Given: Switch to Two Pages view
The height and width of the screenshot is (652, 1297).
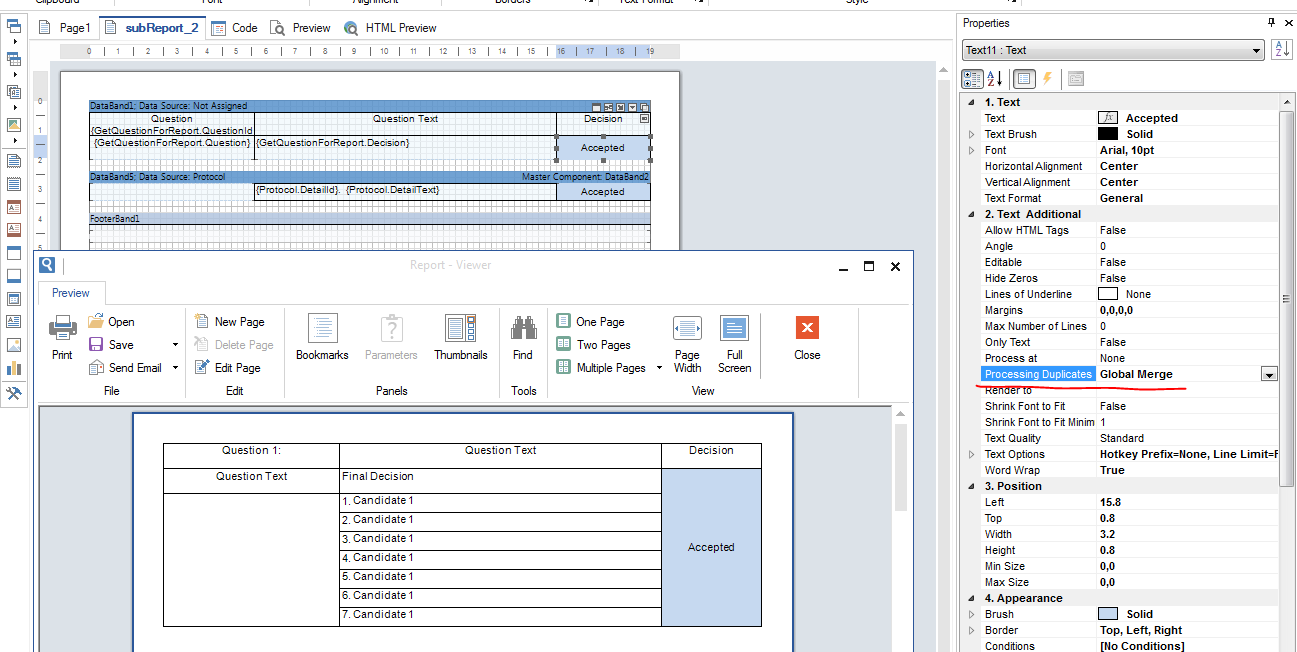Looking at the screenshot, I should (x=593, y=345).
